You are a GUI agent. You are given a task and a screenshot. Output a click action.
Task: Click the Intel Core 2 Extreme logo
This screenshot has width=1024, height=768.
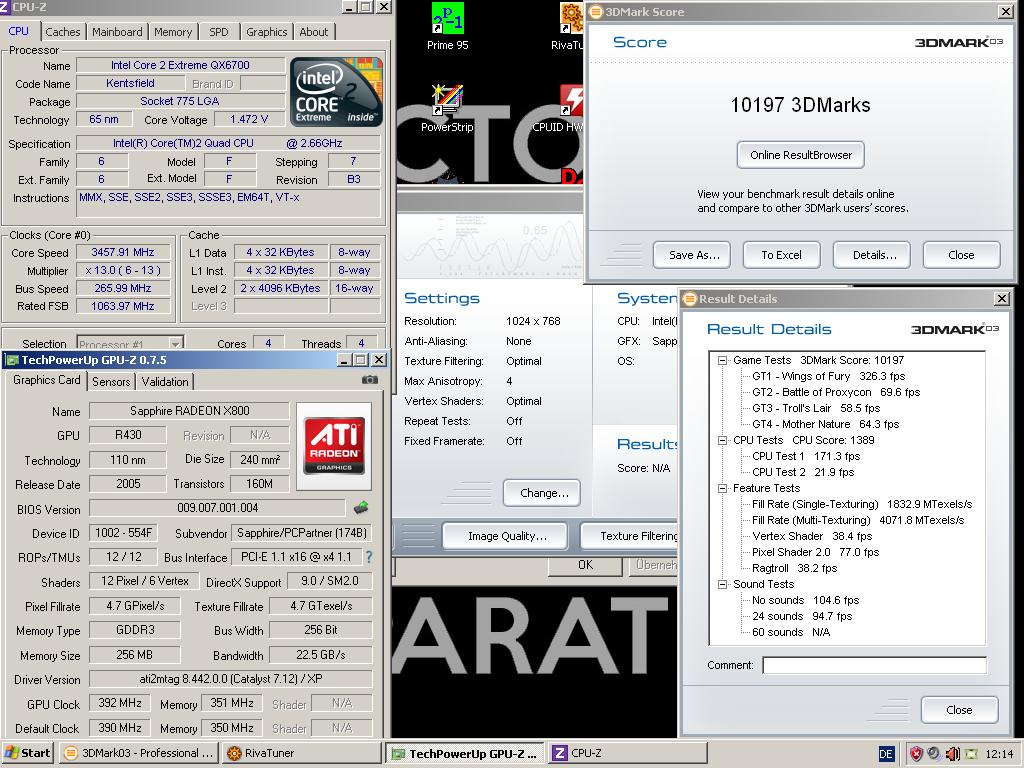tap(336, 91)
